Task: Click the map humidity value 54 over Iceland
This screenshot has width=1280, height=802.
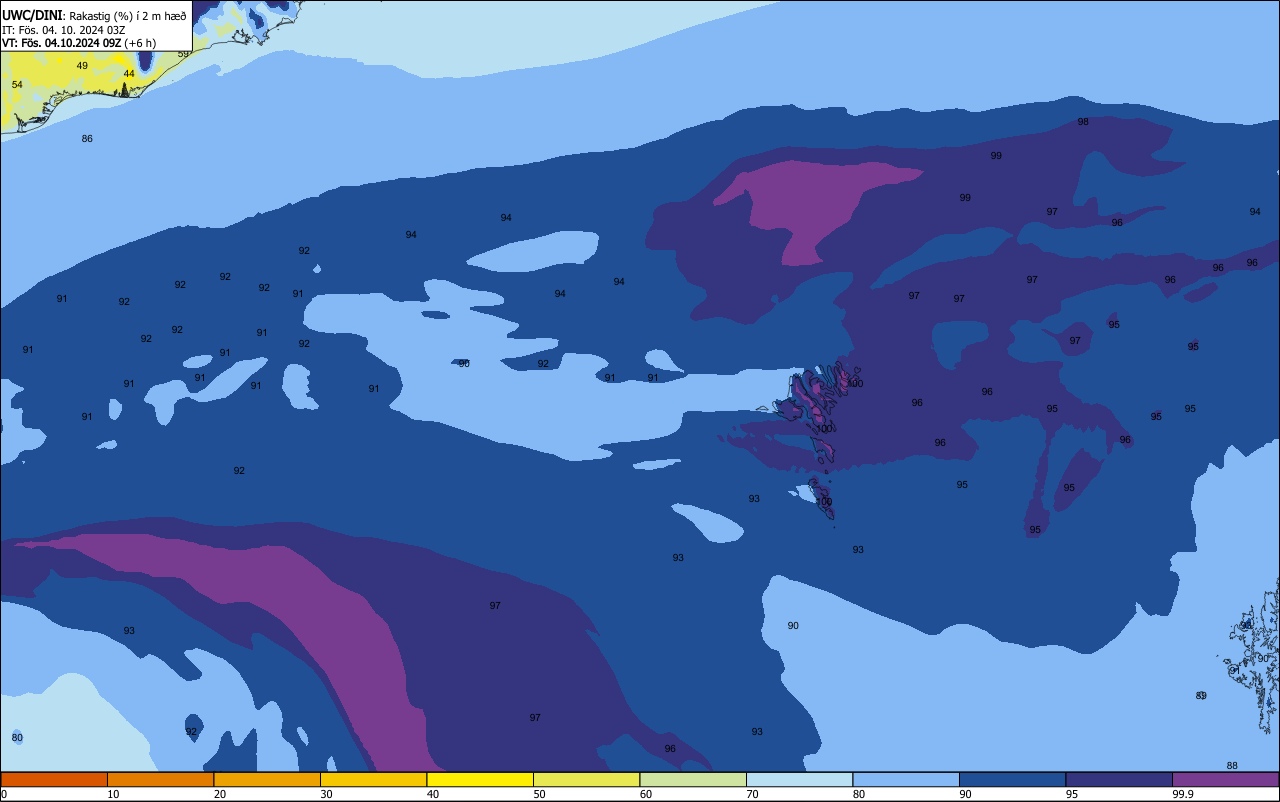Action: coord(17,85)
